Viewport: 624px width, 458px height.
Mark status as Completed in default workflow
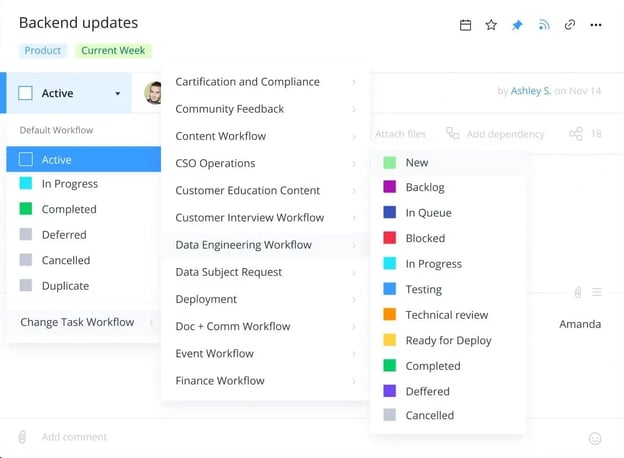click(x=69, y=209)
